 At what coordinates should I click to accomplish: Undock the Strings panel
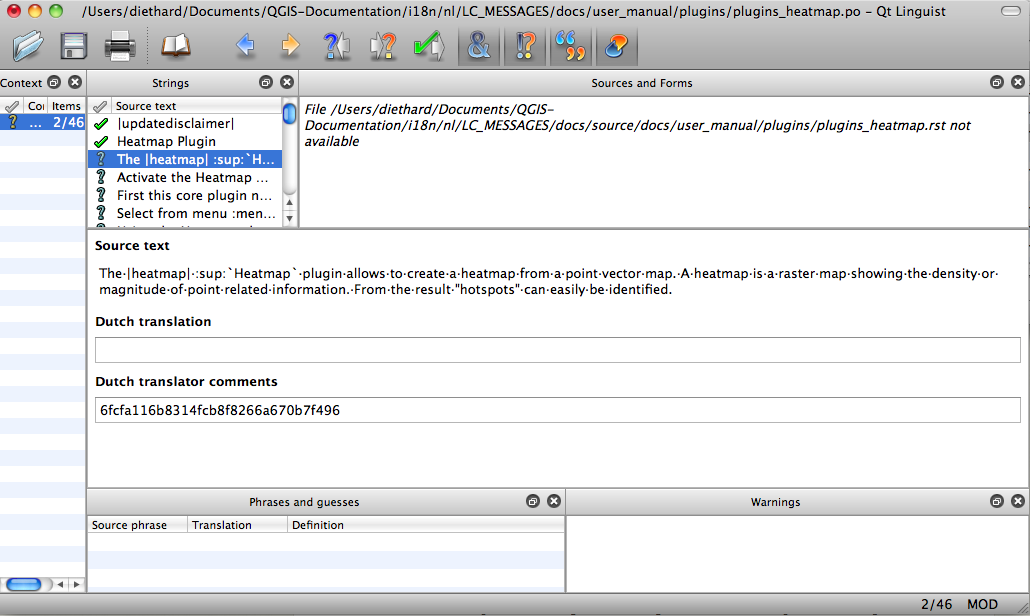click(x=265, y=83)
